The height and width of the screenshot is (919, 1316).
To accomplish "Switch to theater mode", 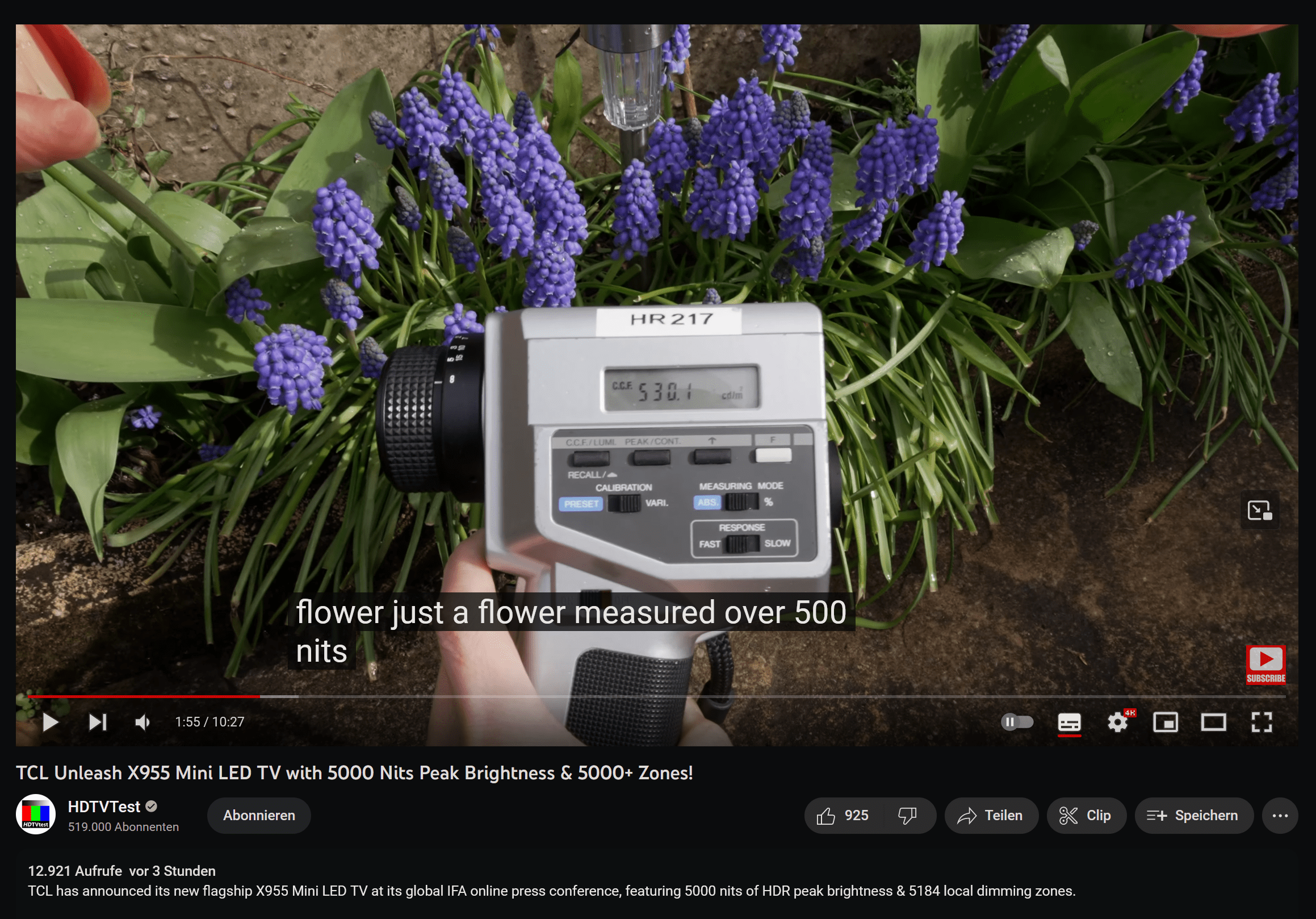I will coord(1213,722).
